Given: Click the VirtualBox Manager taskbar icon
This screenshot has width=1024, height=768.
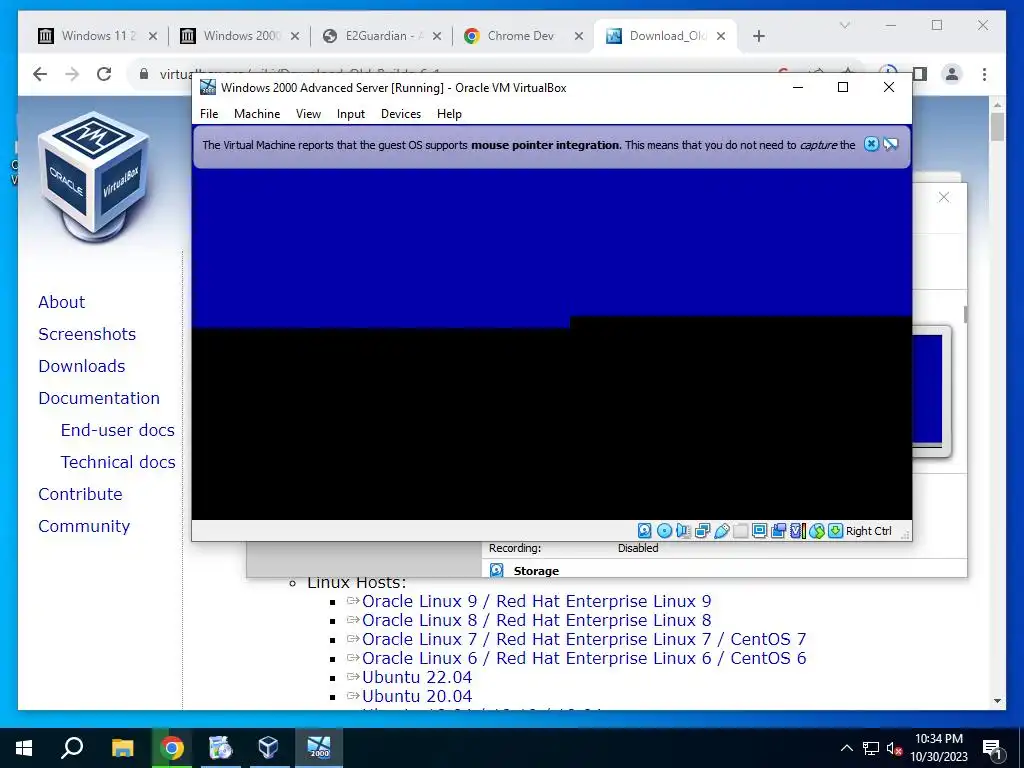Looking at the screenshot, I should pyautogui.click(x=269, y=748).
